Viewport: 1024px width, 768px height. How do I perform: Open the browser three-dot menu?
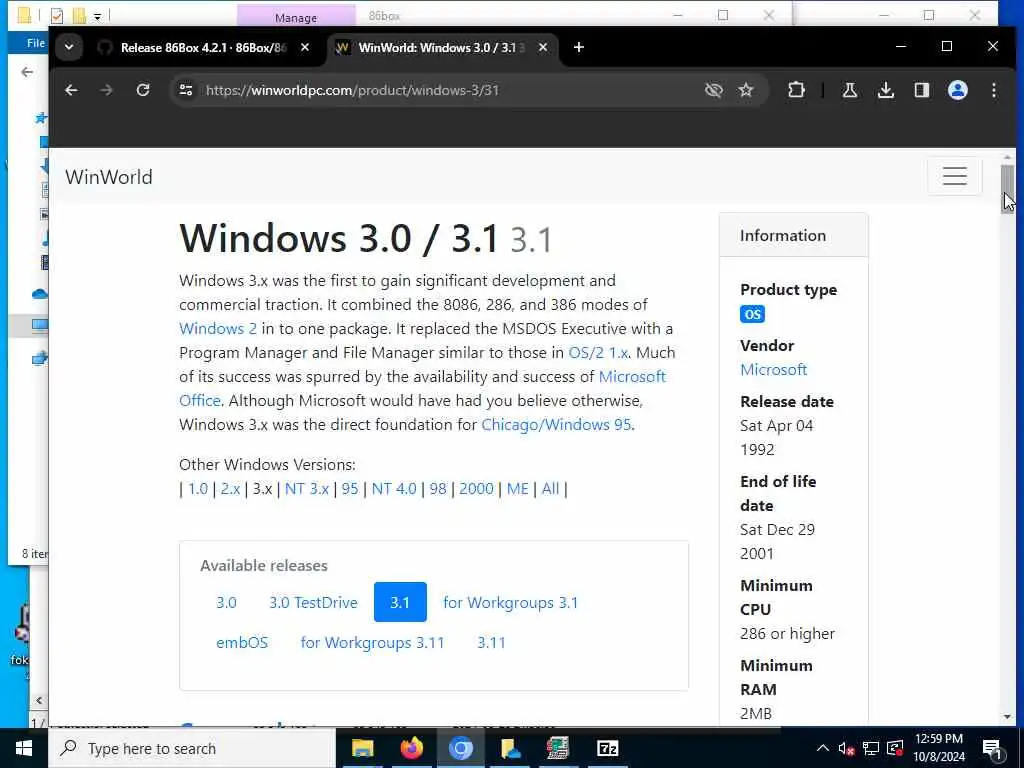[x=993, y=90]
